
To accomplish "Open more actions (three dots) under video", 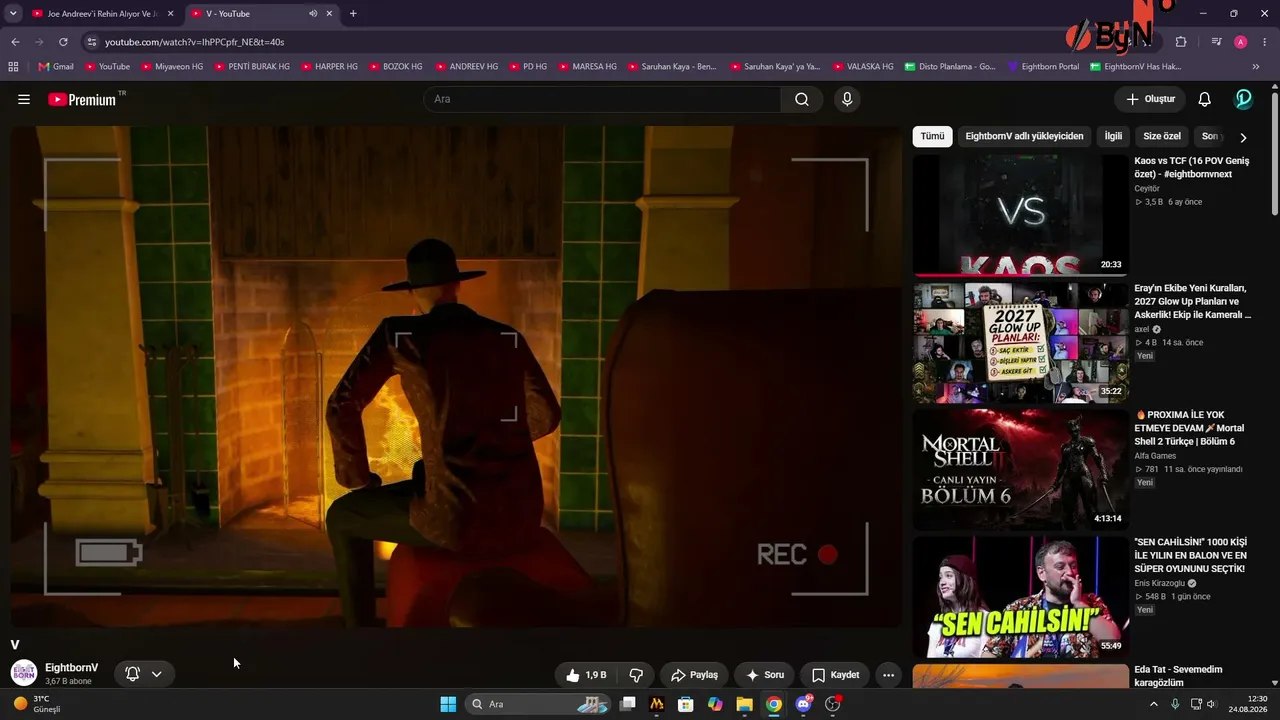I will pos(888,675).
